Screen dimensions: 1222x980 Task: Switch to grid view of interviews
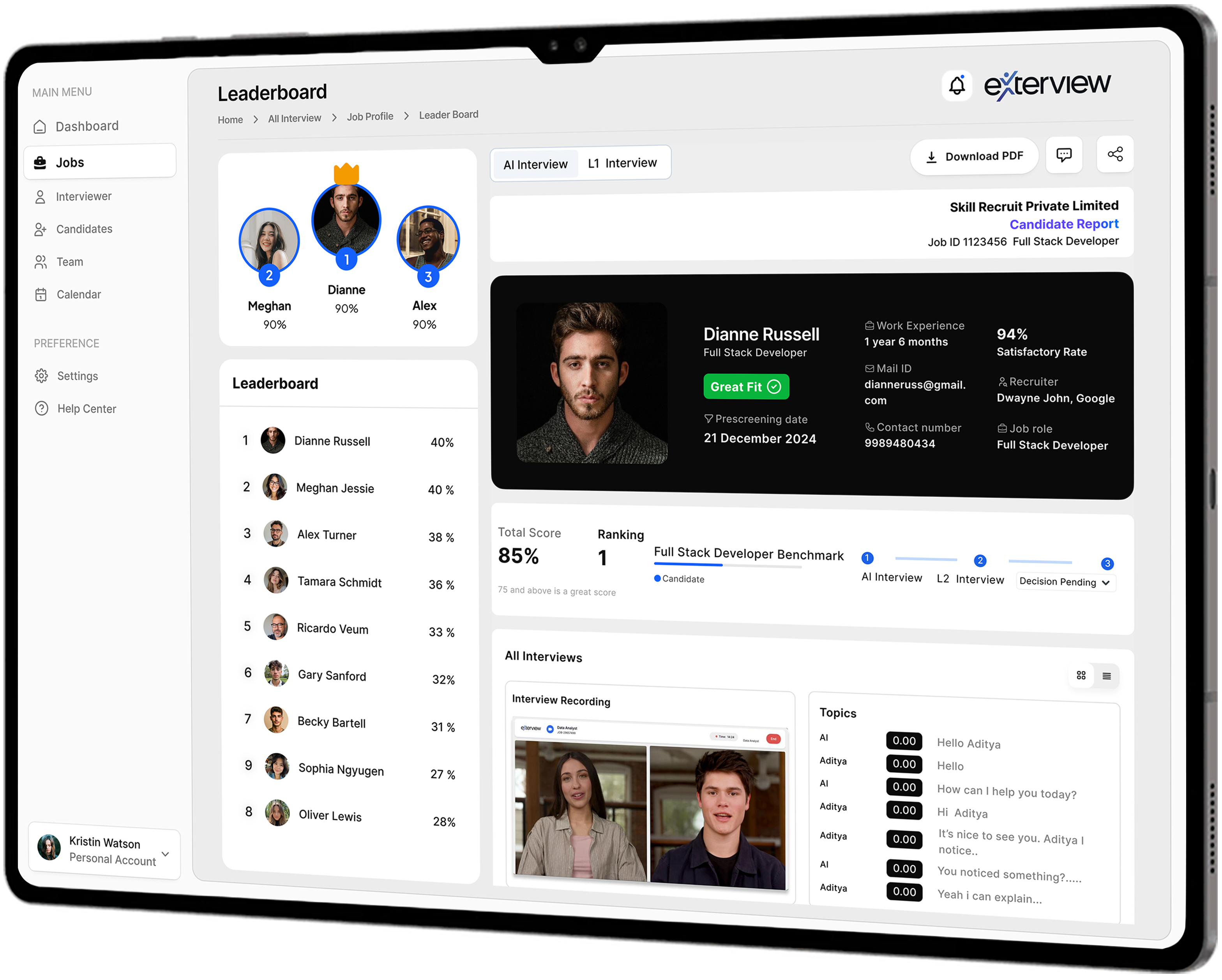coord(1081,675)
